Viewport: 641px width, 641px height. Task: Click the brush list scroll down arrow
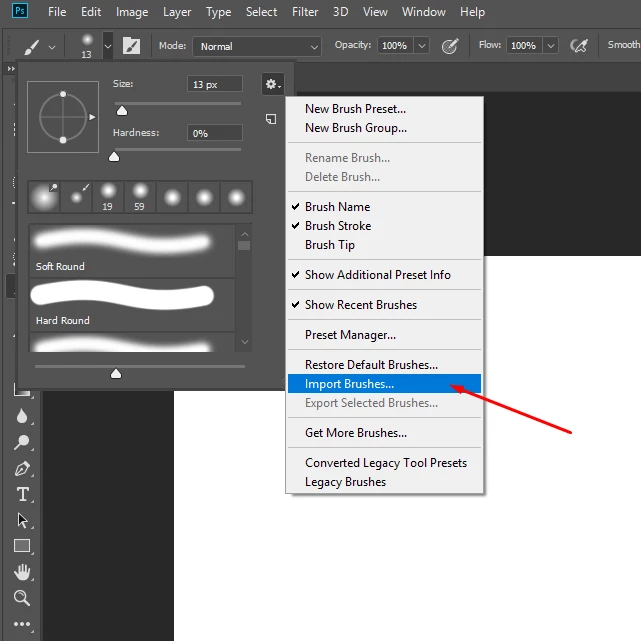(244, 342)
